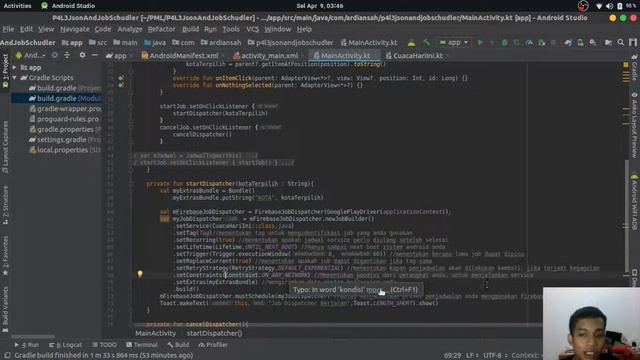Open the Gradle side panel on right

635,67
